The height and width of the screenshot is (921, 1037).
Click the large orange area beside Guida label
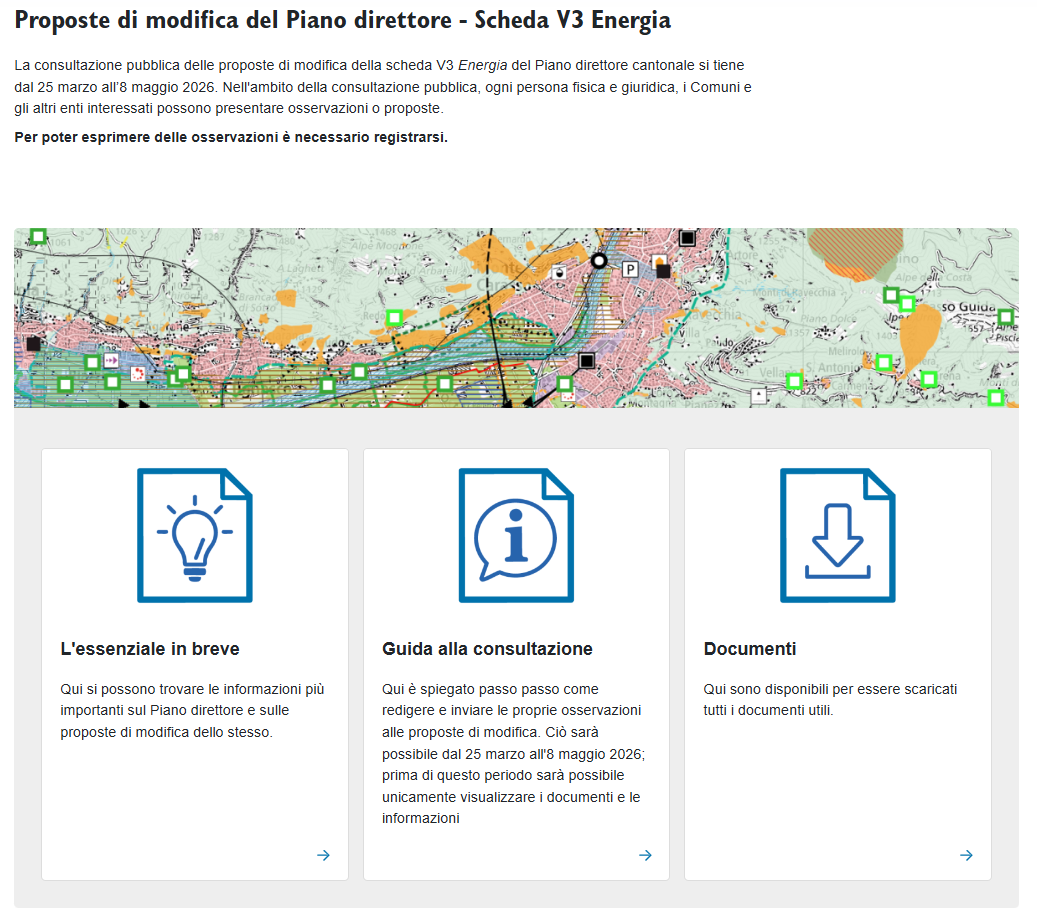[x=919, y=336]
